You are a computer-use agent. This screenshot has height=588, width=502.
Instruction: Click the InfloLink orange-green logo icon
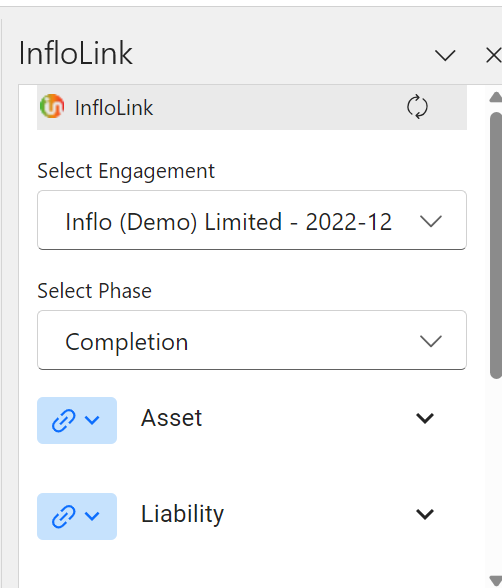[52, 106]
